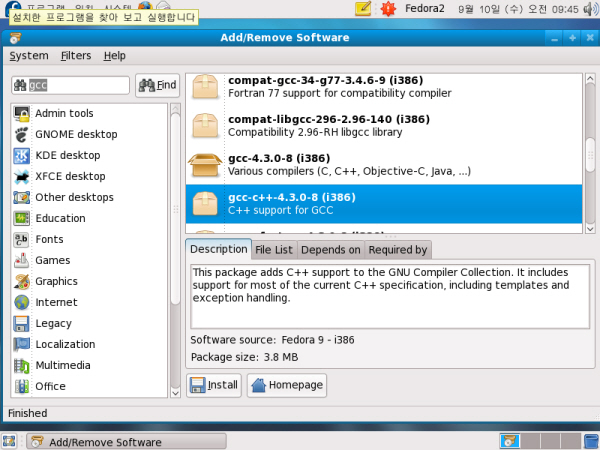
Task: Select the Localization flag icon
Action: click(x=21, y=344)
